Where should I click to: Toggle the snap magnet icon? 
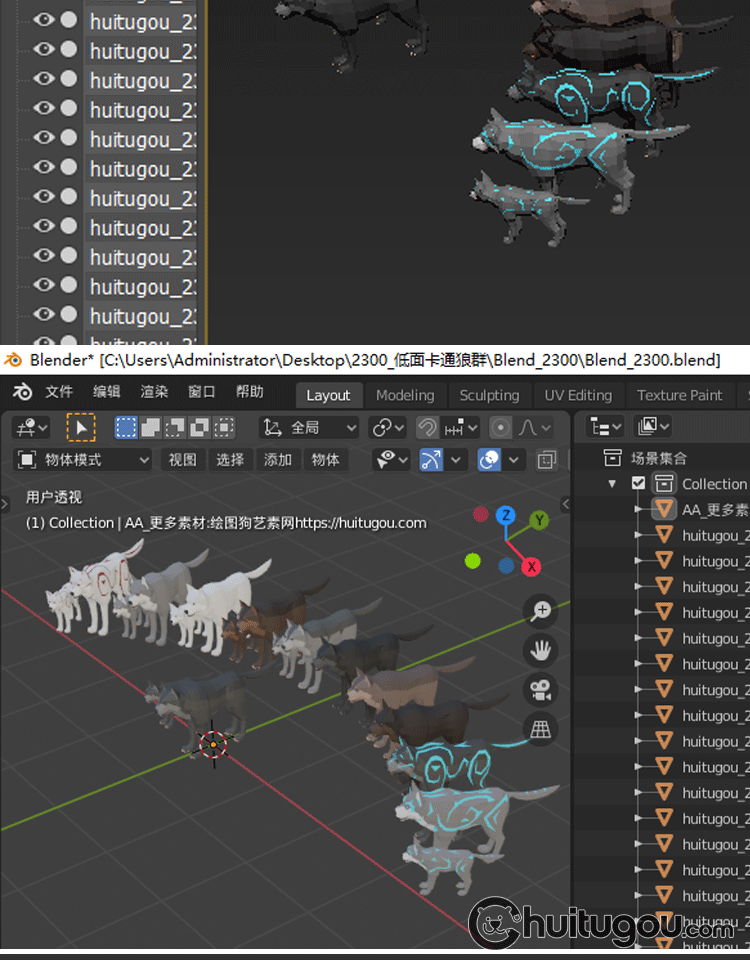427,428
